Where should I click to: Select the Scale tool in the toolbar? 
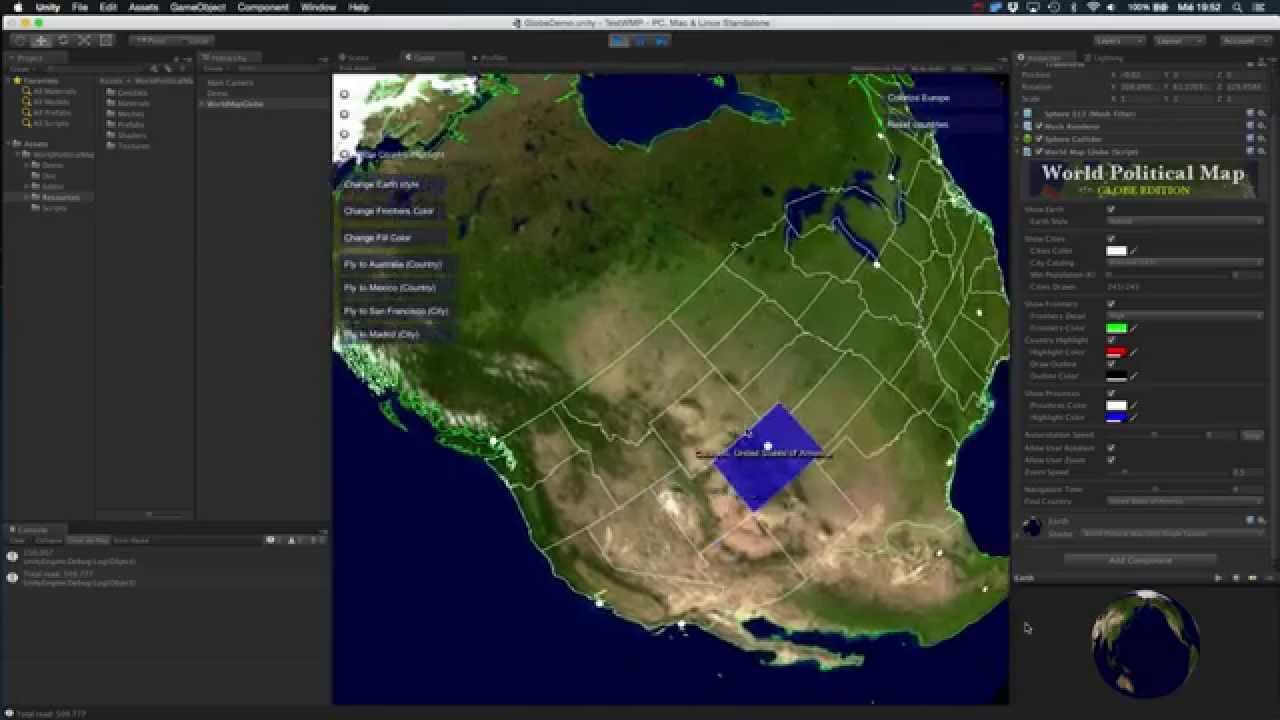[81, 41]
